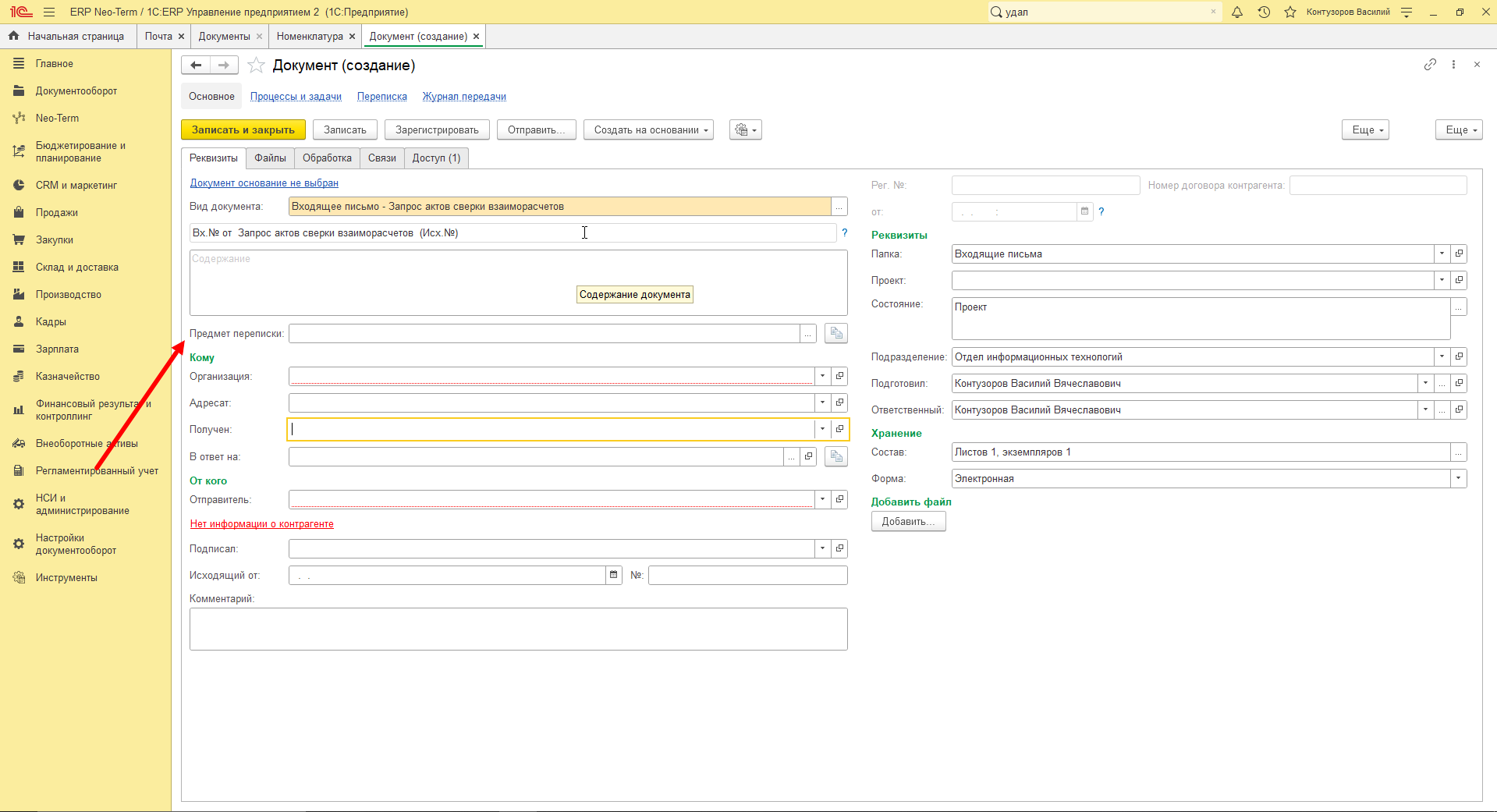Open Производство section in sidebar
Viewport: 1497px width, 812px height.
[x=69, y=294]
